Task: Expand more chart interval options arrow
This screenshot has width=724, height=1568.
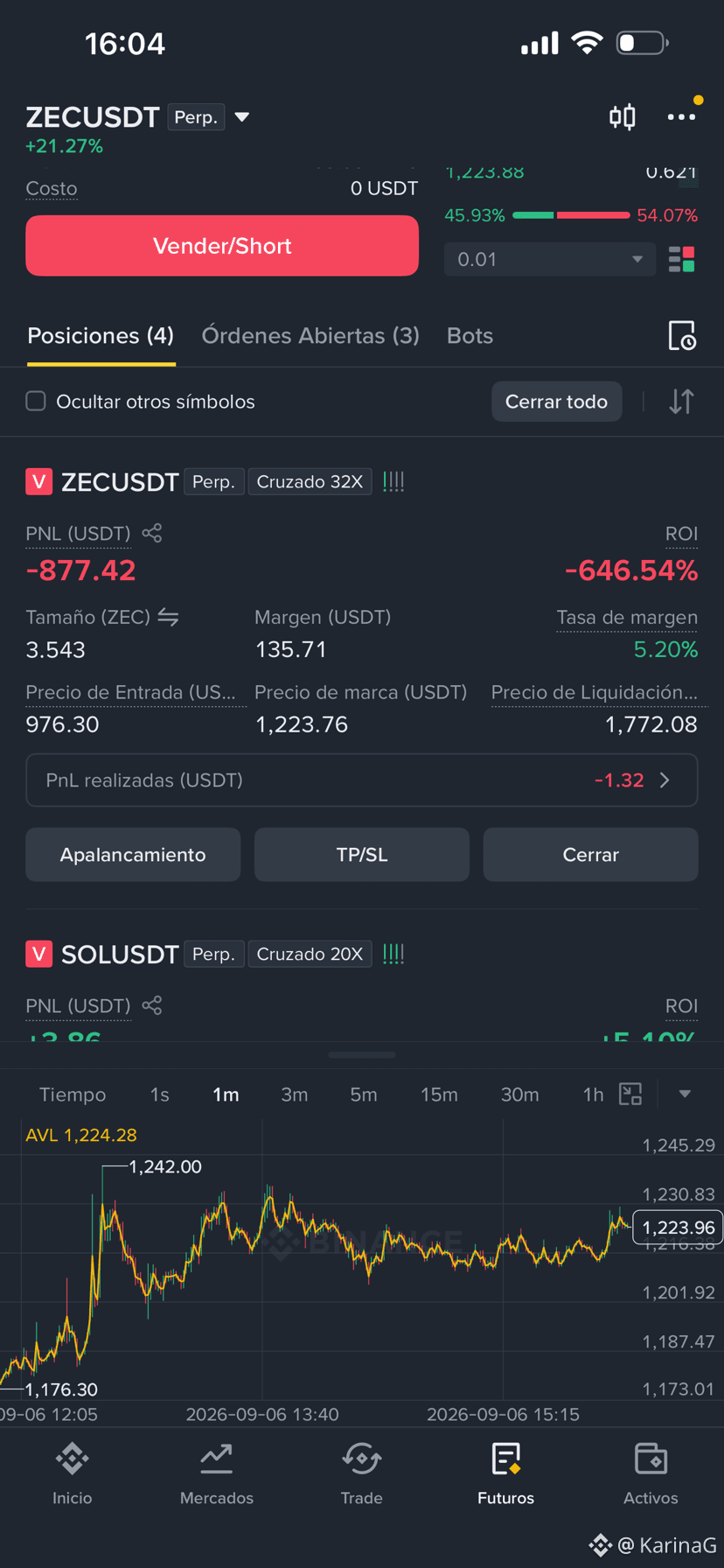Action: tap(685, 1094)
